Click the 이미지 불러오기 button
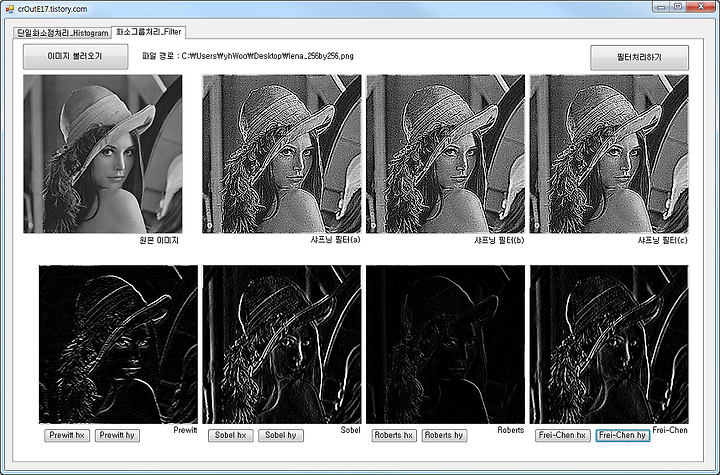The height and width of the screenshot is (475, 720). point(75,57)
